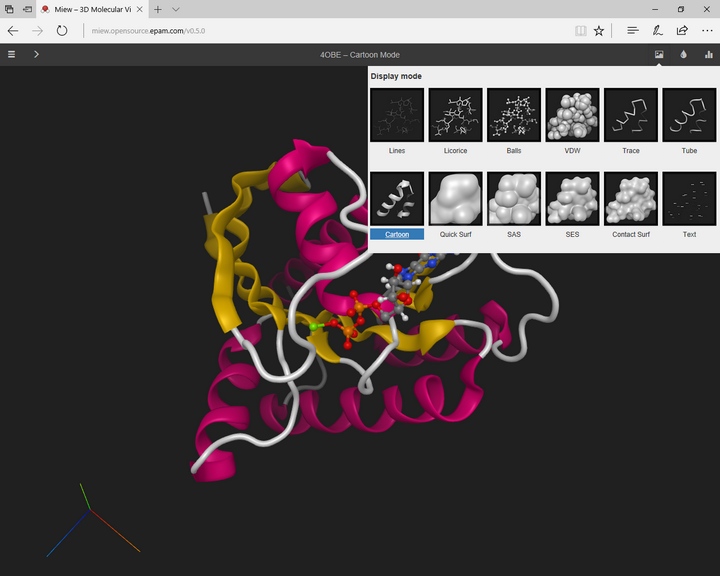Select the SAS surface mode
Viewport: 720px width, 576px height.
point(514,199)
